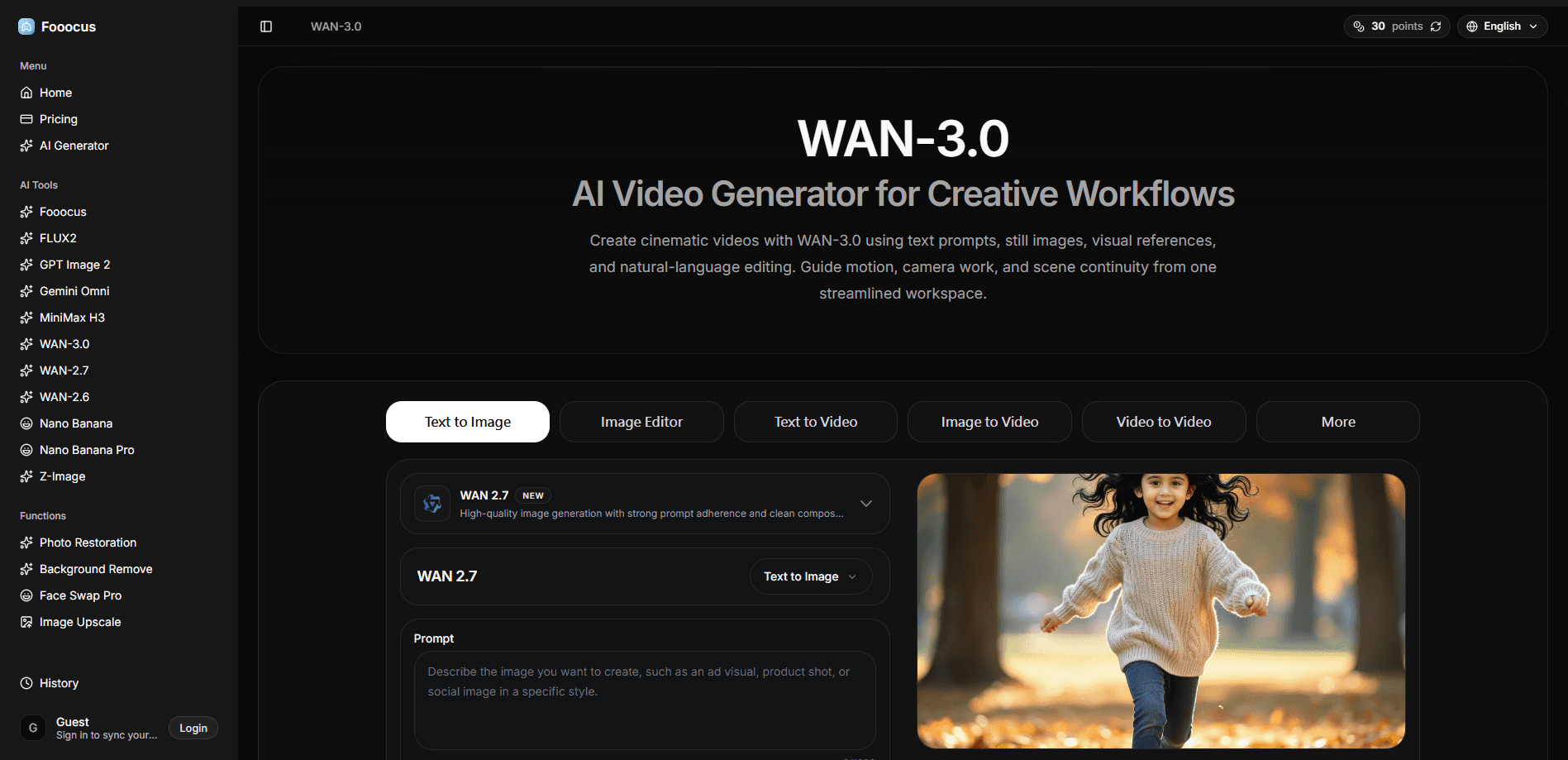Screen dimensions: 1568x760
Task: Click the History clock icon
Action: coord(26,683)
